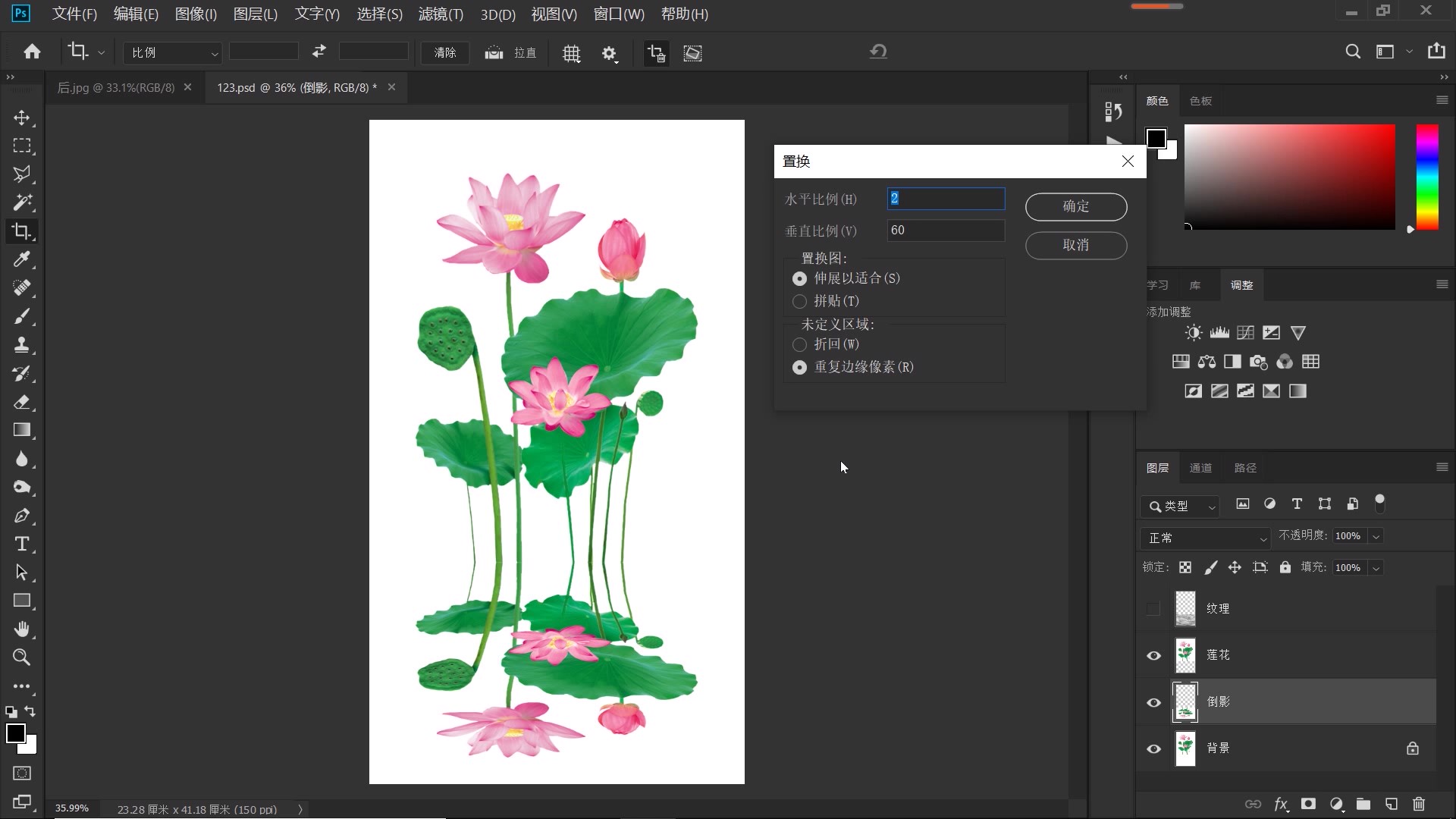This screenshot has width=1456, height=819.
Task: Expand the opacity 100% dropdown arrow
Action: click(1376, 536)
